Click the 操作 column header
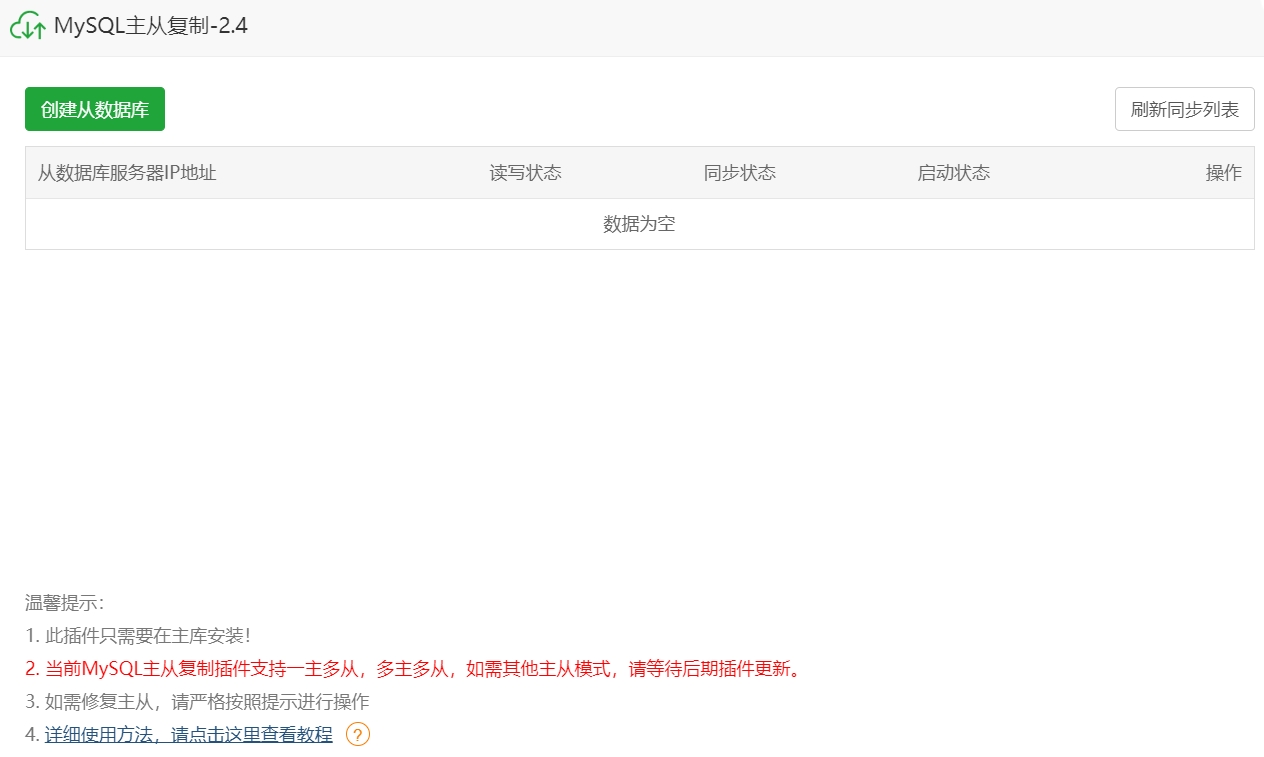This screenshot has width=1264, height=757. pyautogui.click(x=1224, y=172)
